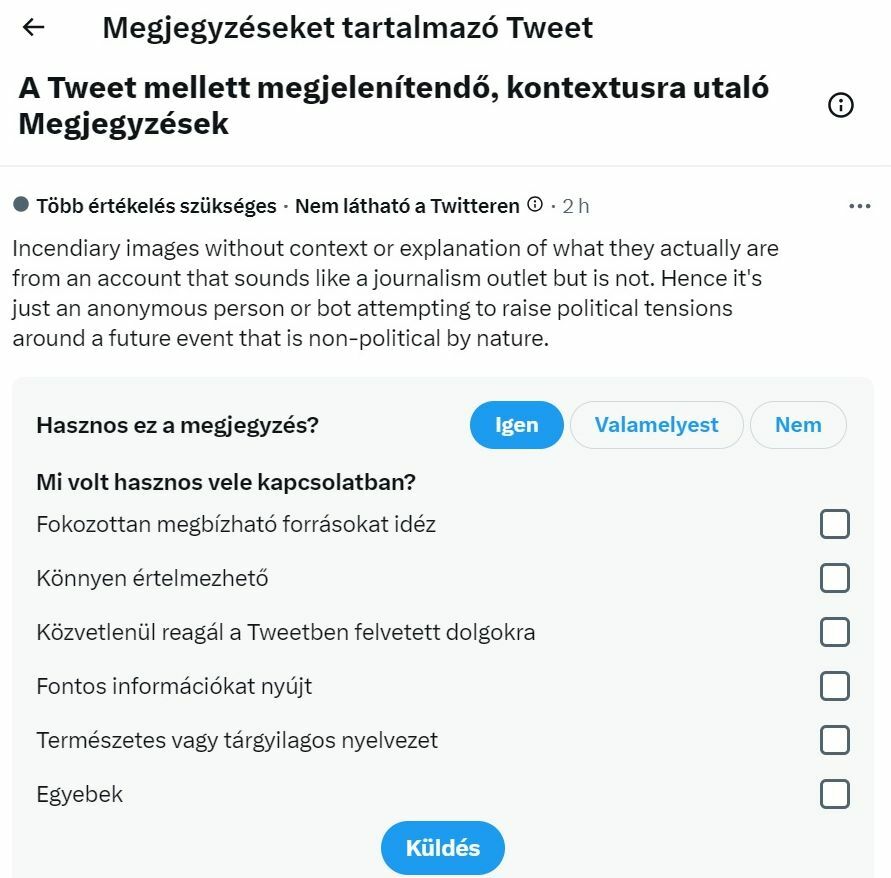This screenshot has height=878, width=891.
Task: Check "Fokozottan megbízható forrásokat idéz" box
Action: pos(835,524)
